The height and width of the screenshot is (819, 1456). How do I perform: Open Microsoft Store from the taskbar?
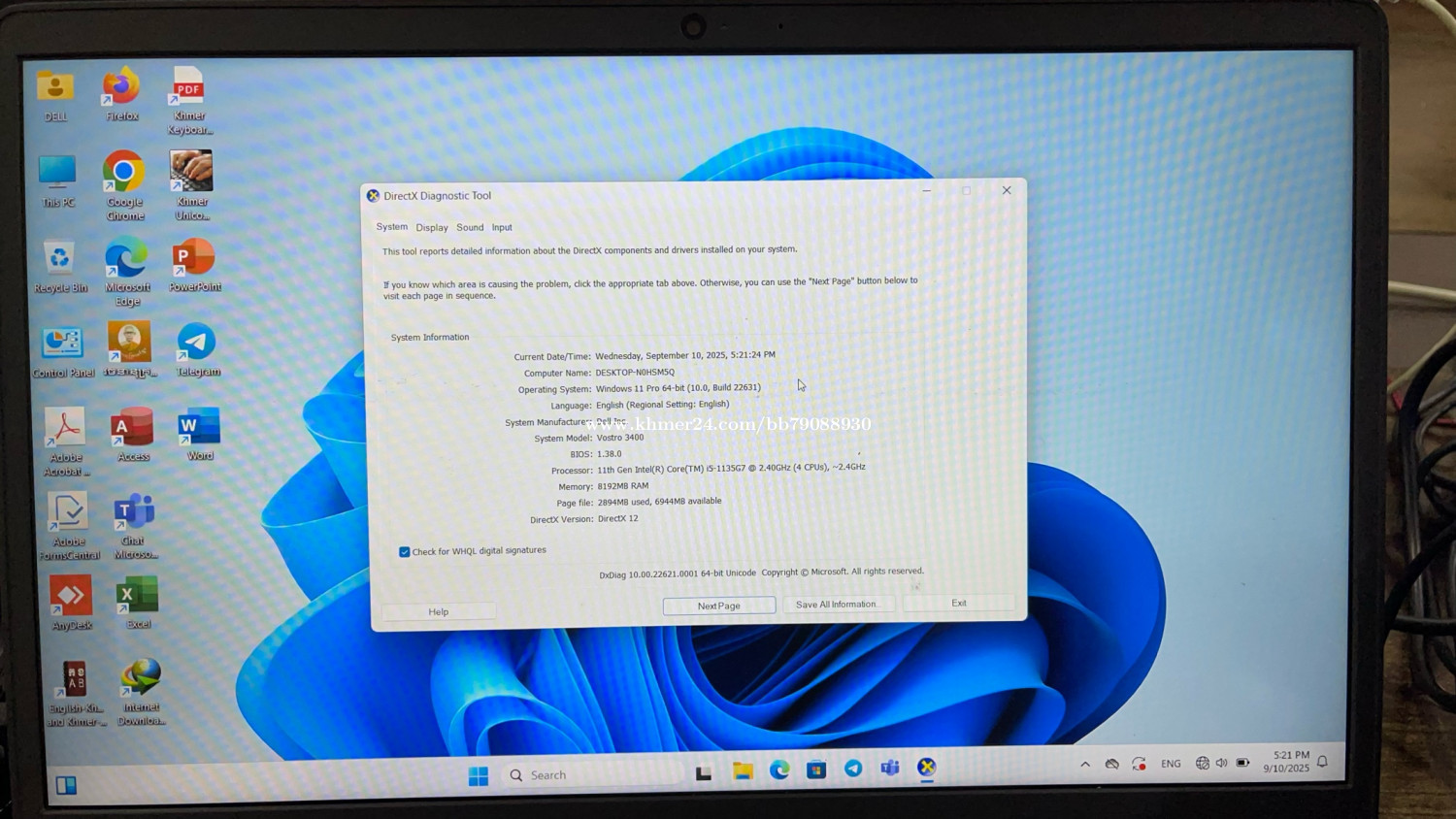[x=816, y=770]
